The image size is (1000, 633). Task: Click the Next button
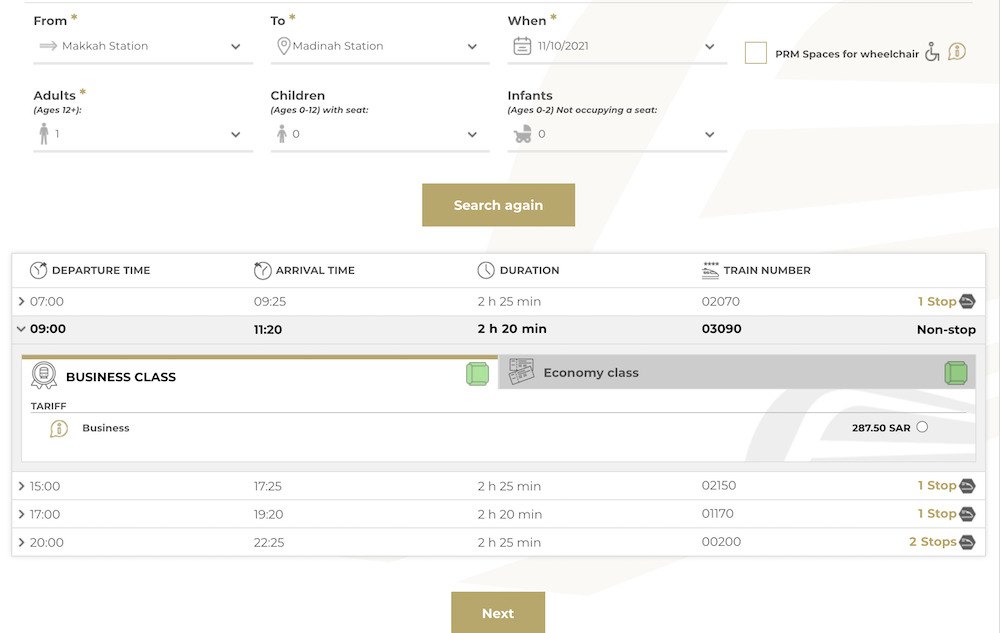tap(498, 613)
